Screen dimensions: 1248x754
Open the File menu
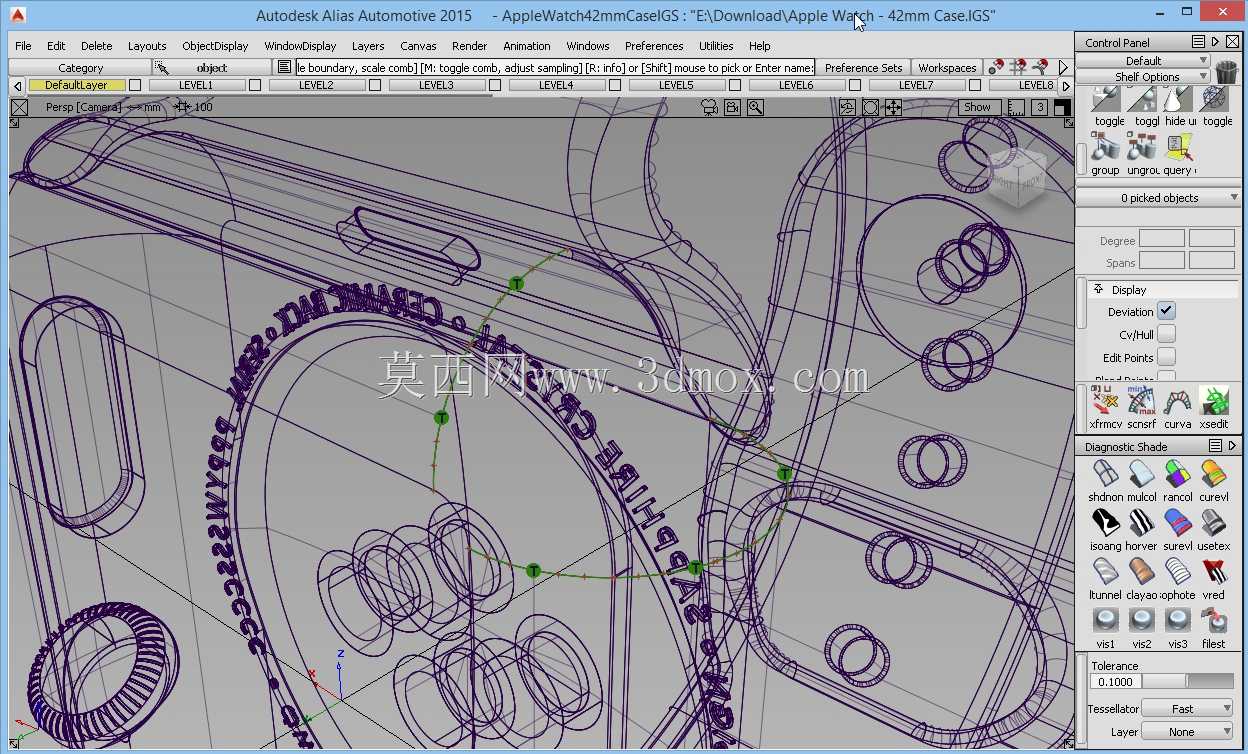tap(23, 46)
